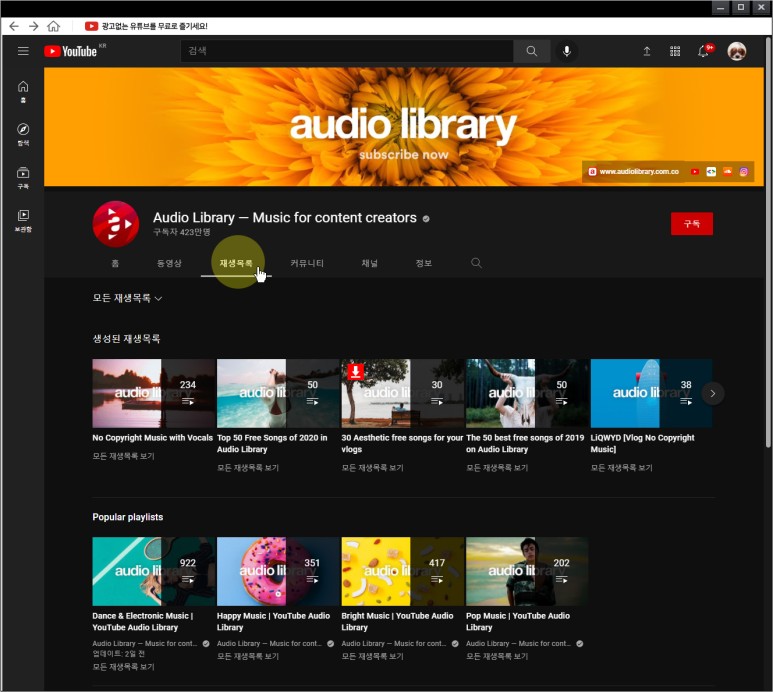This screenshot has height=692, width=773.
Task: Click the channel name Audio Library heading
Action: pos(284,217)
